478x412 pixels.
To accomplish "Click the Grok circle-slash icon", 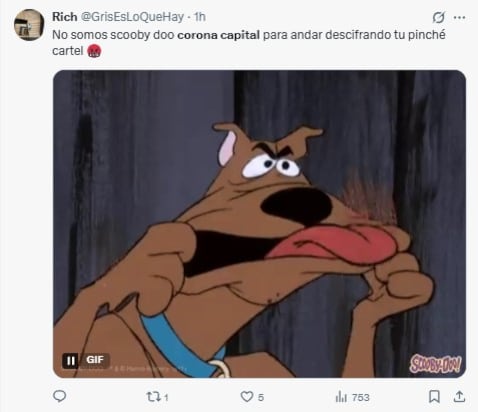I will pos(438,17).
